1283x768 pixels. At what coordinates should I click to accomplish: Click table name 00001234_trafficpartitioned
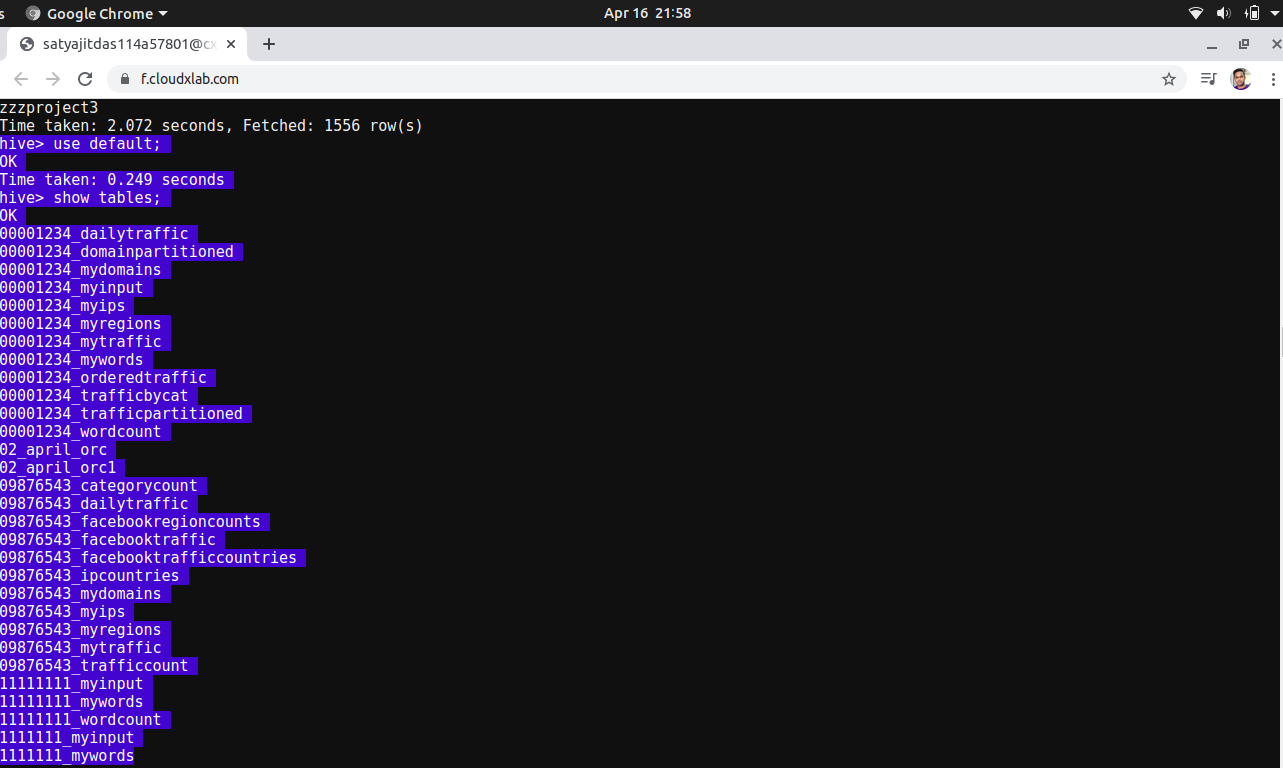click(x=121, y=414)
